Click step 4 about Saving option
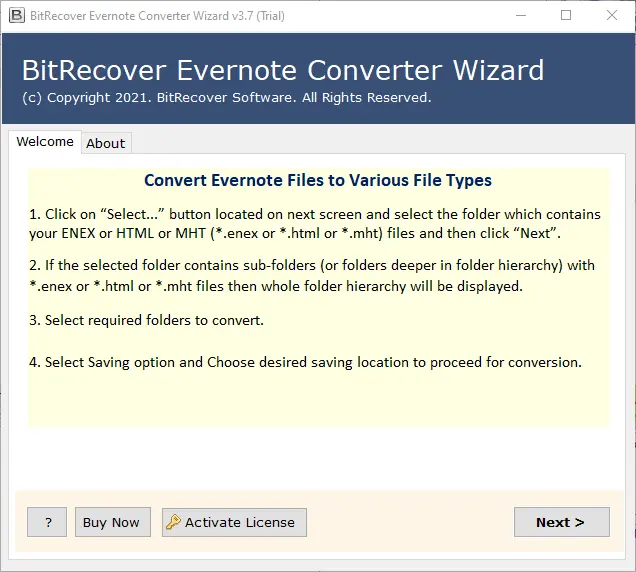636x572 pixels. click(x=305, y=362)
